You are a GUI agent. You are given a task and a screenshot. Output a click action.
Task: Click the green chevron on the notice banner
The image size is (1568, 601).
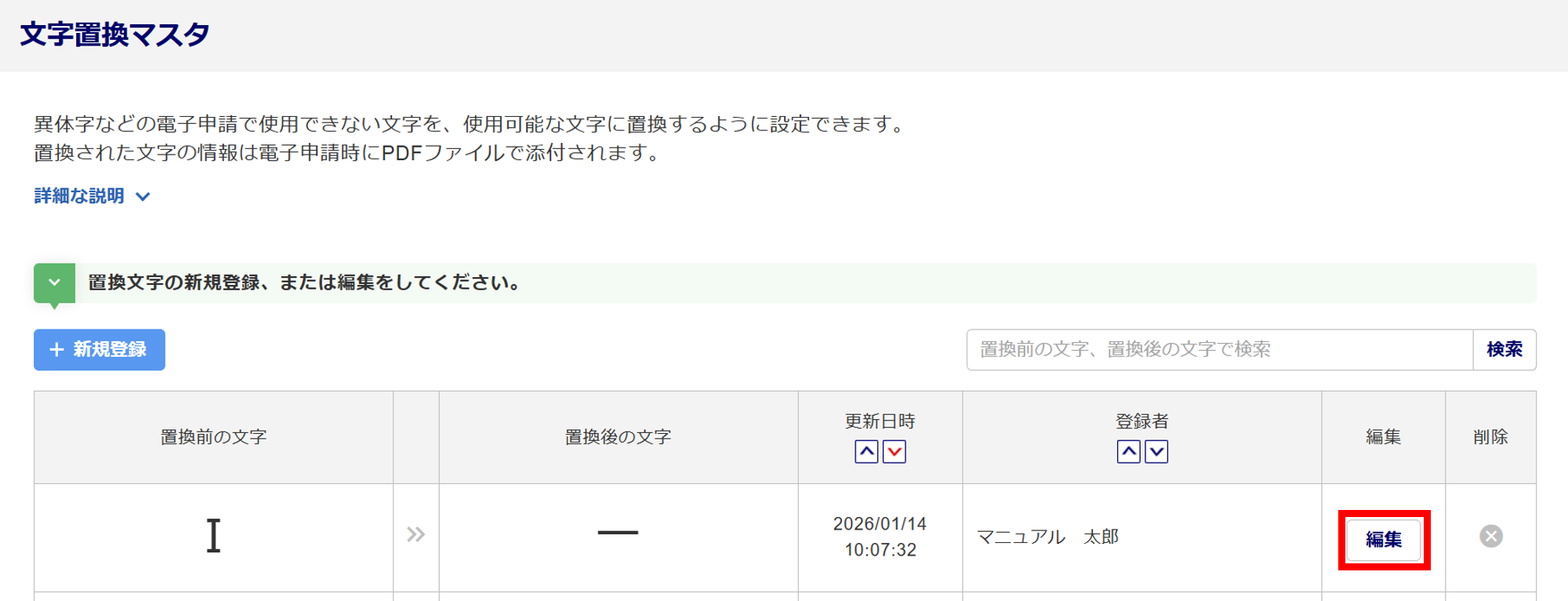tap(54, 282)
